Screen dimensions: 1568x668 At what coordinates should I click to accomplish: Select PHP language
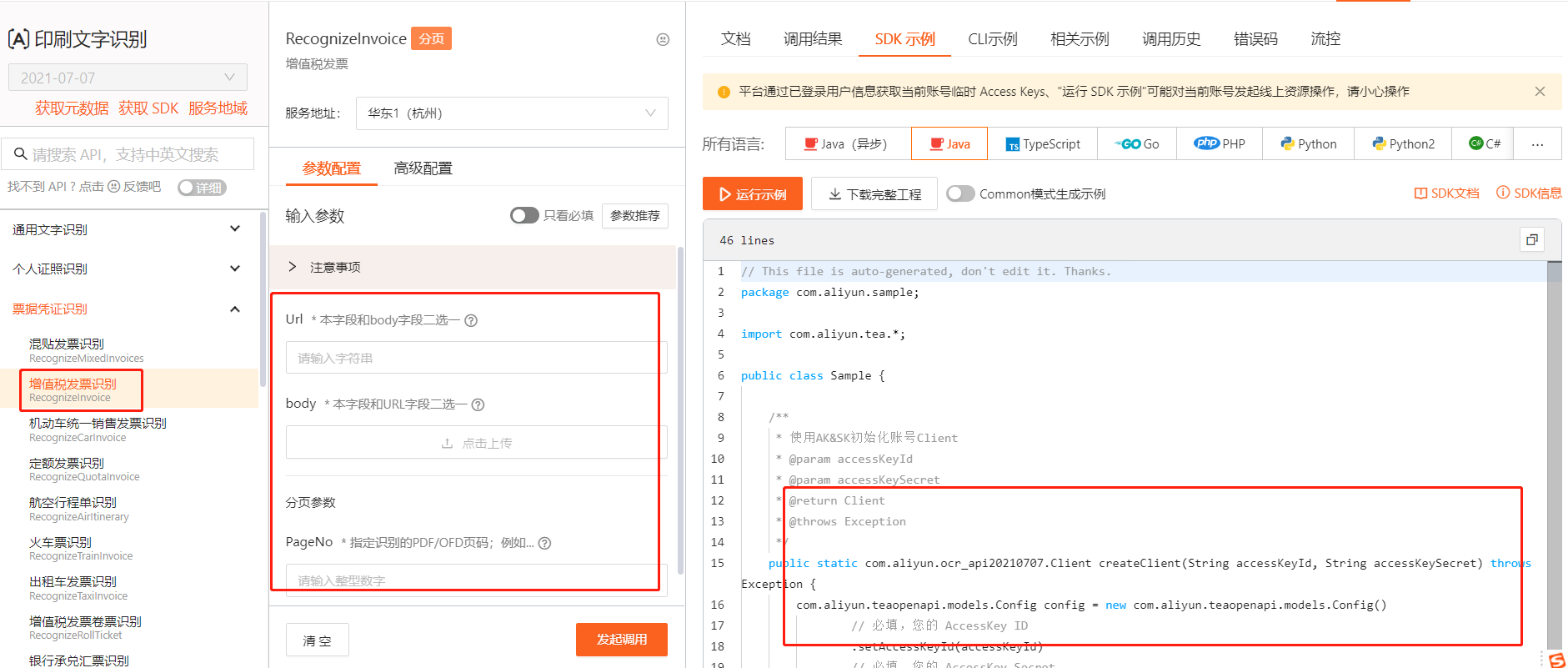coord(1220,144)
